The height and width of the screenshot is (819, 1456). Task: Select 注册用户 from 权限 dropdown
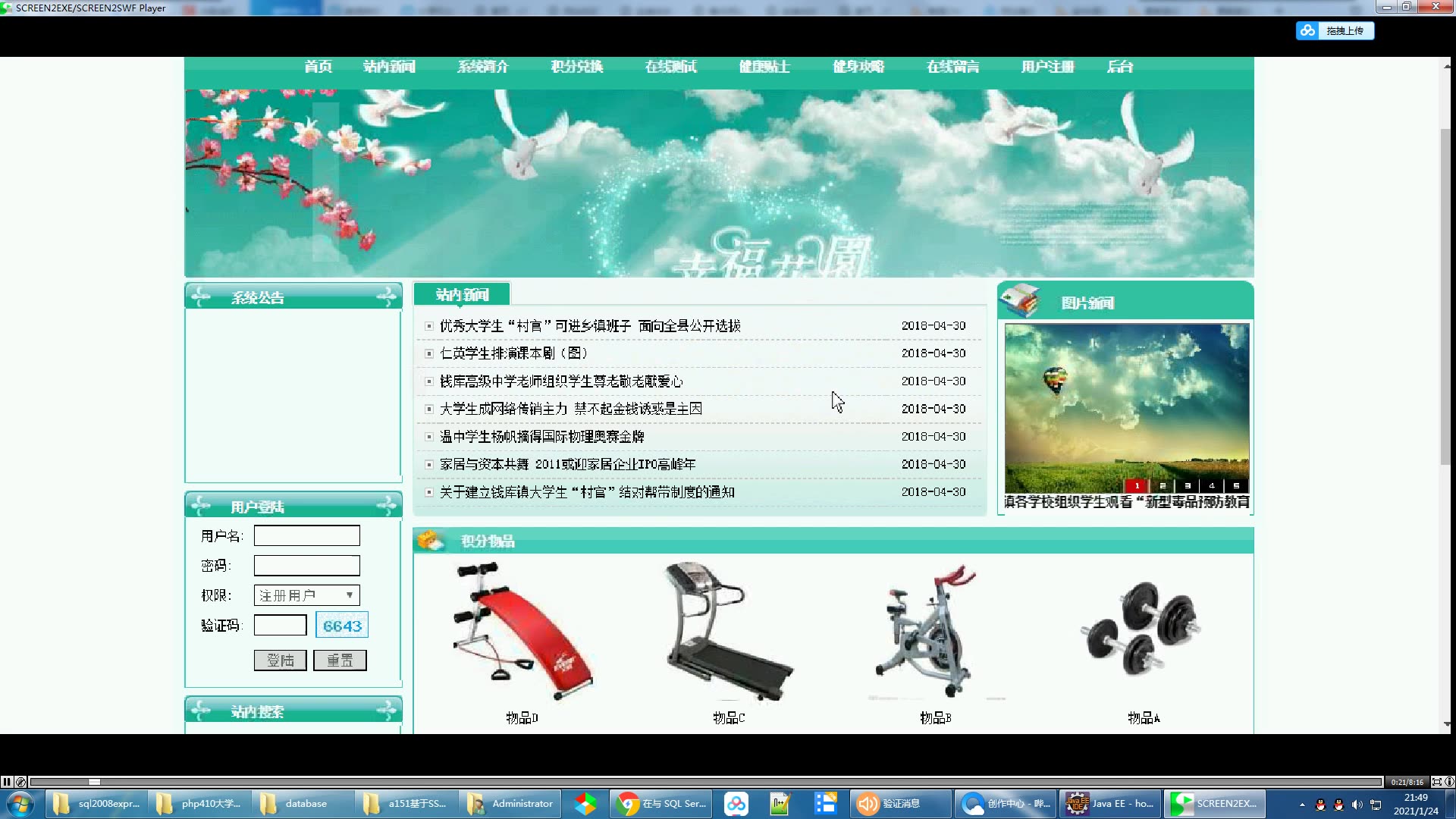[x=303, y=595]
